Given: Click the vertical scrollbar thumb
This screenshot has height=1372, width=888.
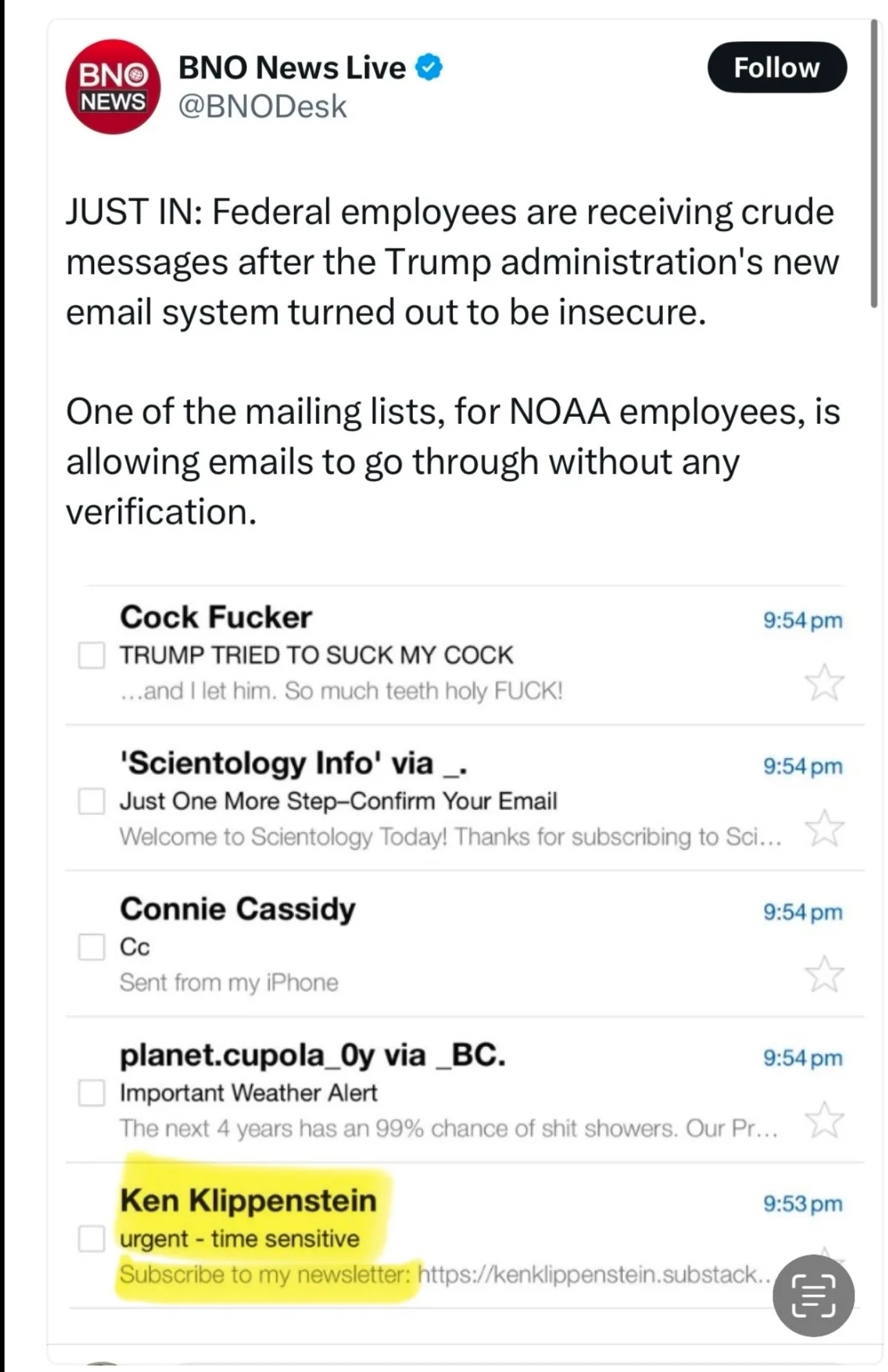Looking at the screenshot, I should 874,163.
